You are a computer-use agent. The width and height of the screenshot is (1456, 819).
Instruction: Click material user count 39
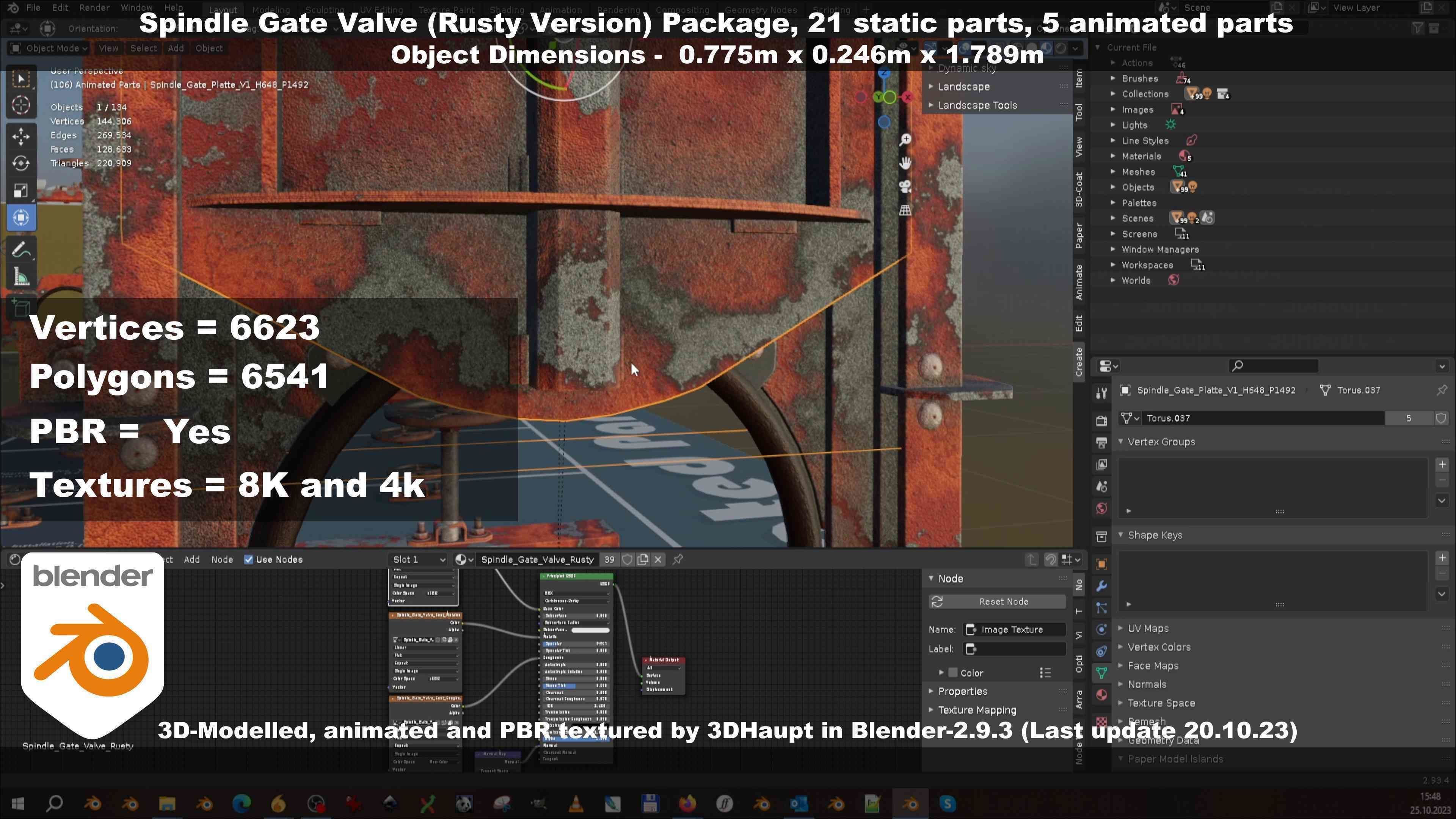(x=609, y=560)
